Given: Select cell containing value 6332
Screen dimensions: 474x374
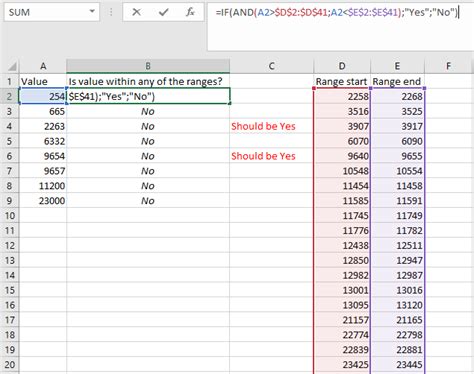Looking at the screenshot, I should click(43, 141).
